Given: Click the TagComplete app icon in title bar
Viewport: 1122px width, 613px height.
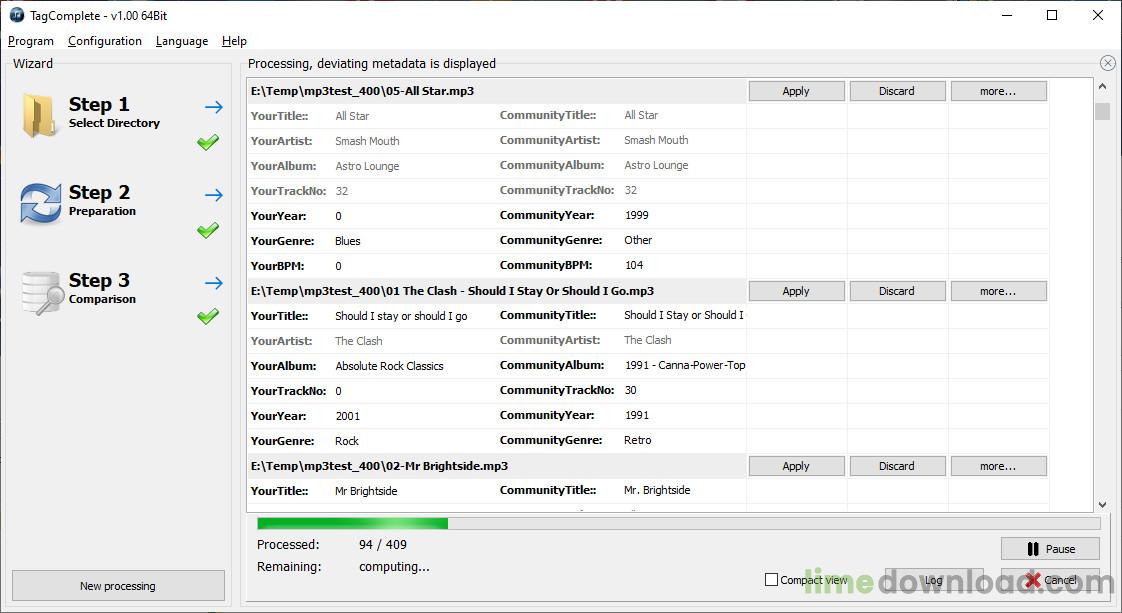Looking at the screenshot, I should pyautogui.click(x=16, y=15).
